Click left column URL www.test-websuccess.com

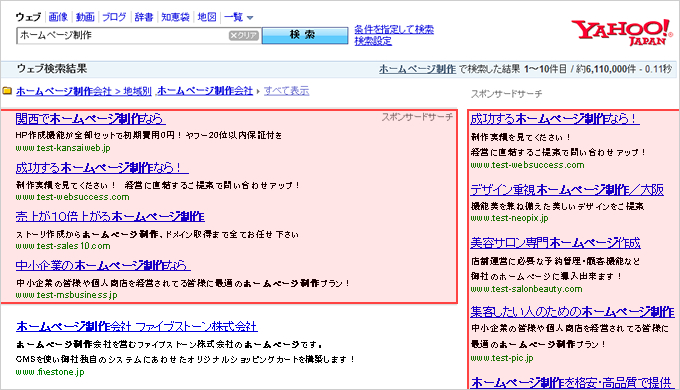(x=72, y=197)
